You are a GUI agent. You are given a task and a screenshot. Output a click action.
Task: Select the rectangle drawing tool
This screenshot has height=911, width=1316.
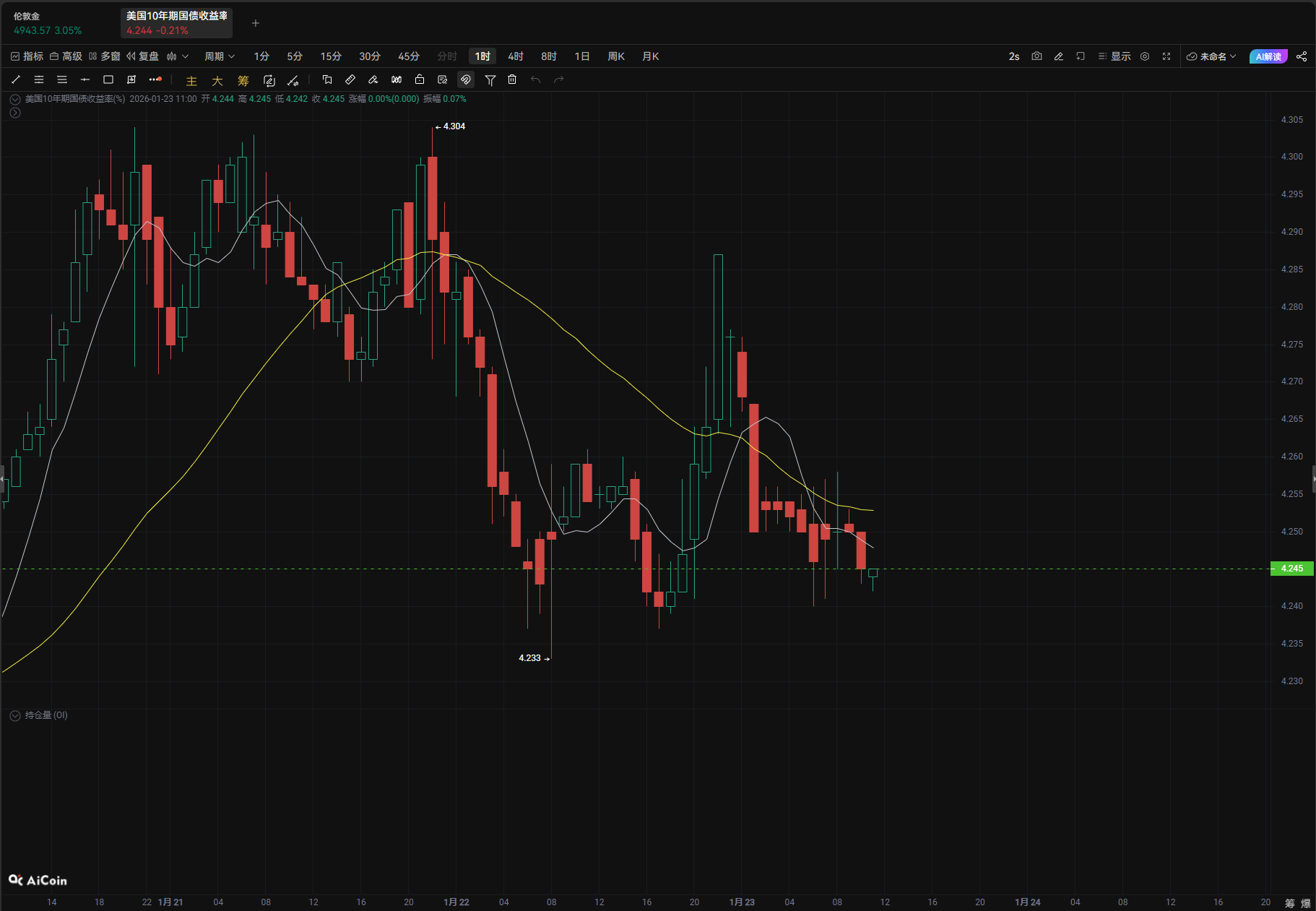tap(108, 79)
